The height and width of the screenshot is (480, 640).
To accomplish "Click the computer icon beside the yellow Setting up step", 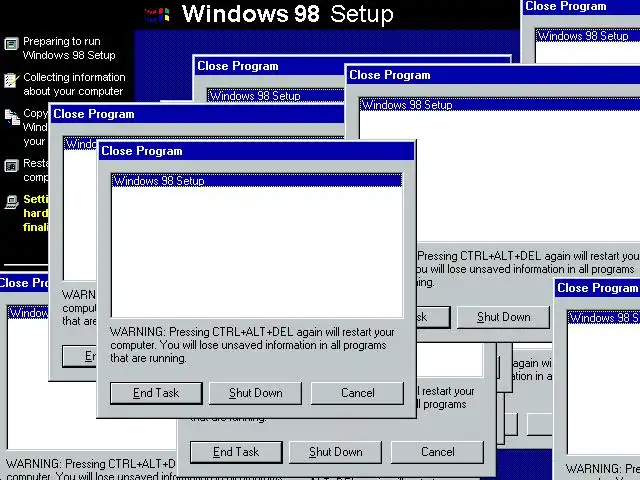I will click(11, 202).
